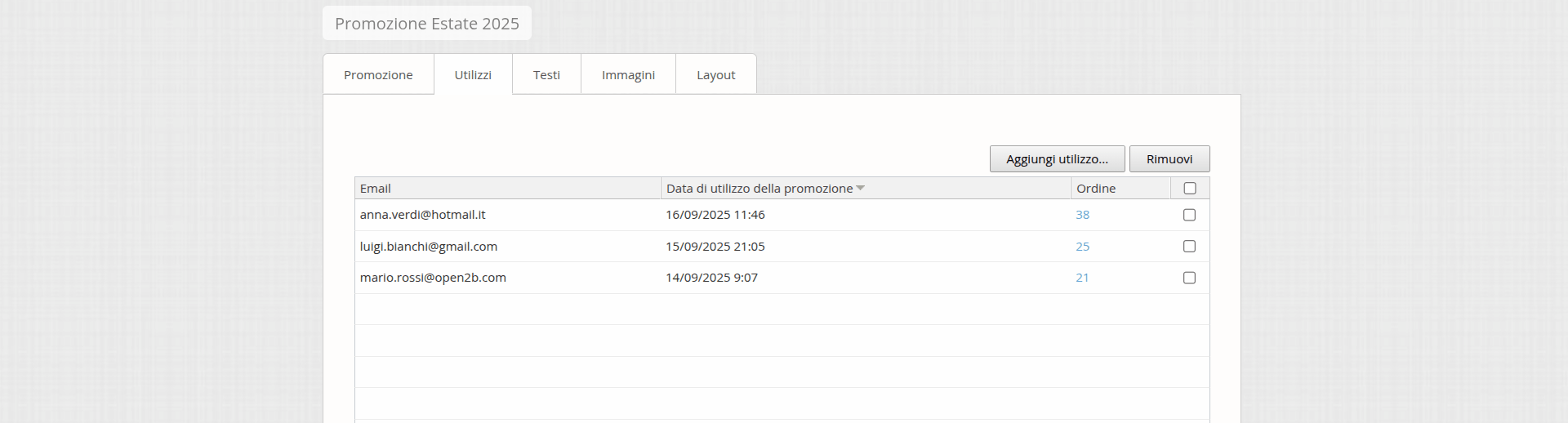This screenshot has height=423, width=1568.
Task: Click the Aggiungi utilizzo button
Action: click(x=1057, y=159)
